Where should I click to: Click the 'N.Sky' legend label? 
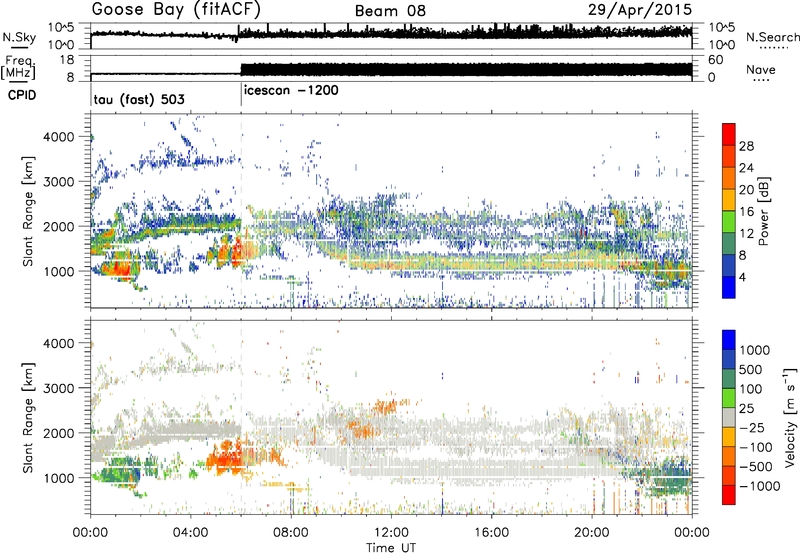(19, 37)
